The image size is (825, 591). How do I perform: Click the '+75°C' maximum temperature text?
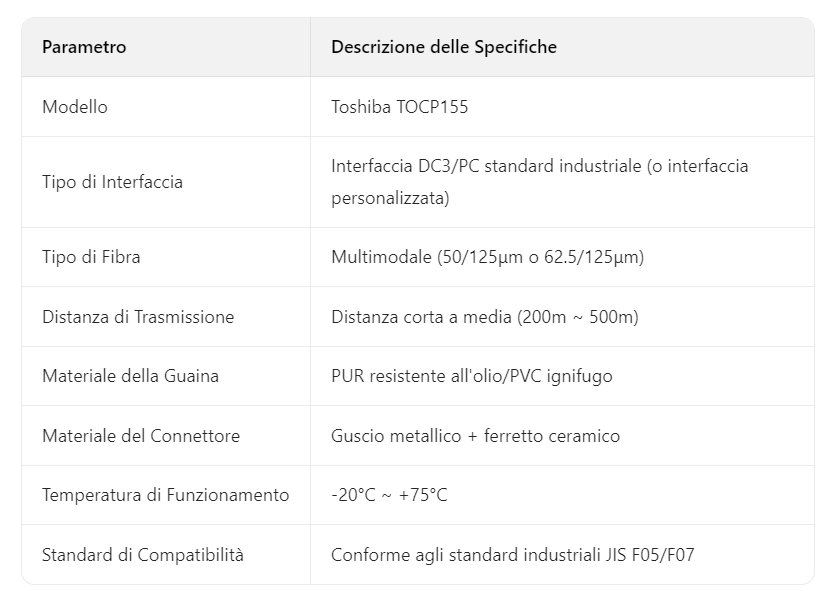tap(422, 495)
